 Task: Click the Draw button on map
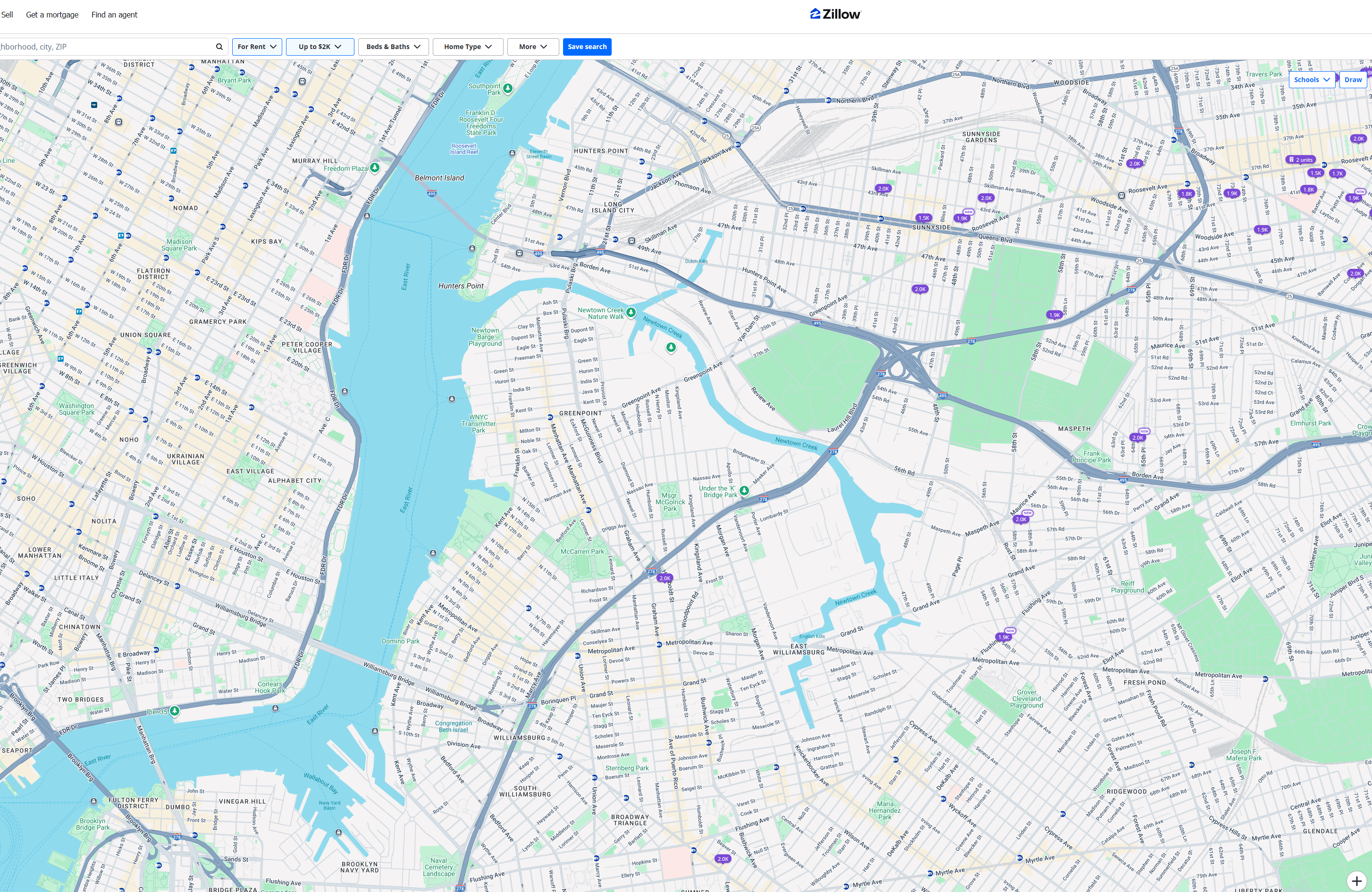click(1353, 80)
